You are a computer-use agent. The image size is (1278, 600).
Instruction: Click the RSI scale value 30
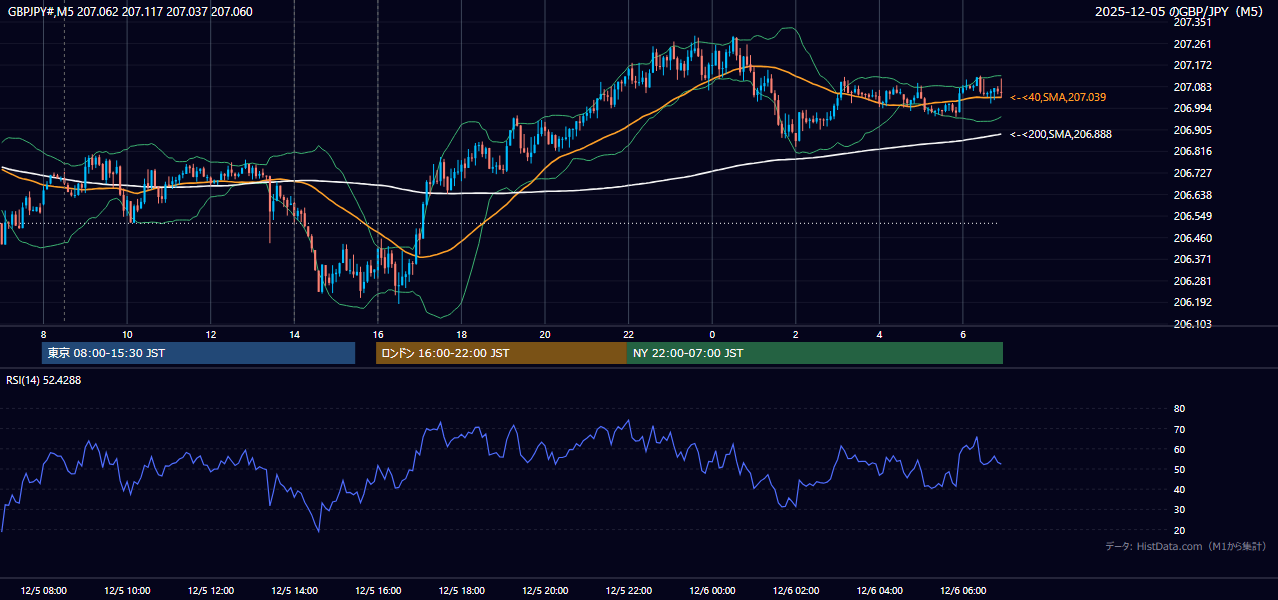[1179, 510]
